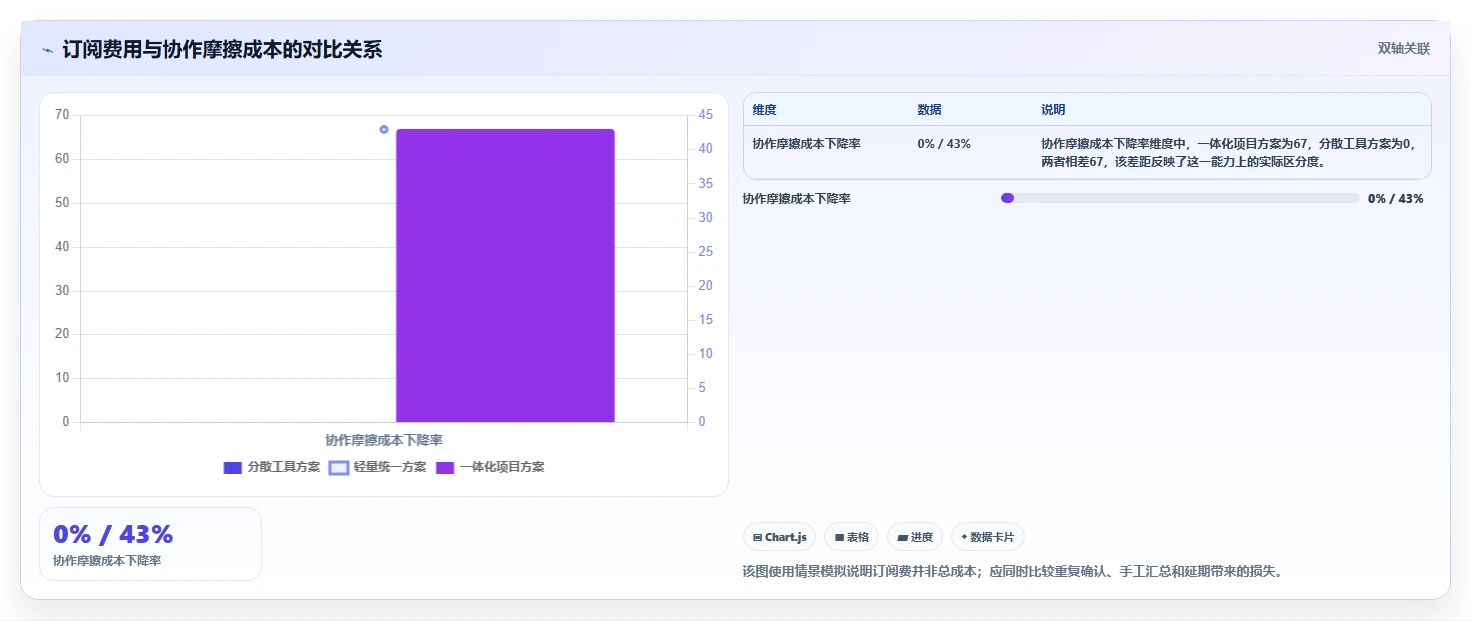
Task: Click the 协作摩擦成本下降率 caption in data card
Action: pos(107,561)
